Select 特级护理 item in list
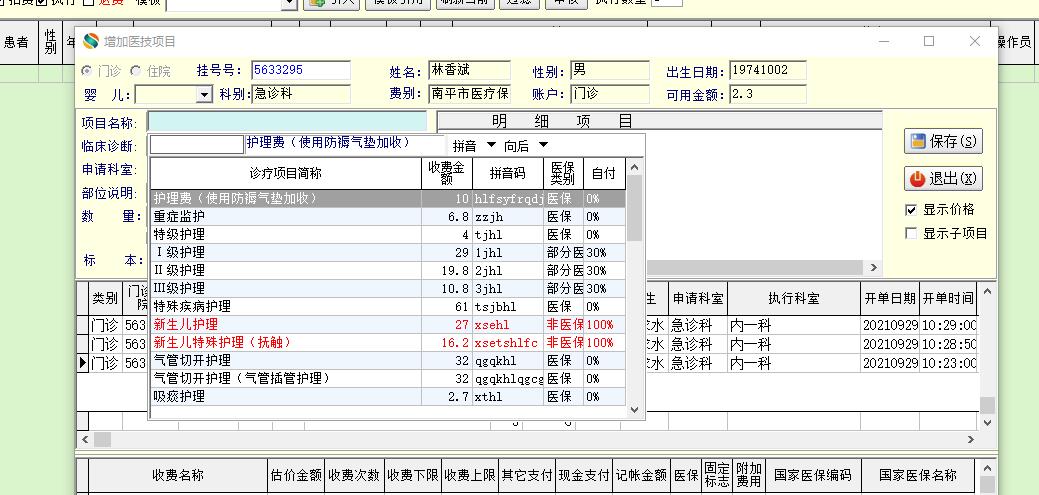Screen dimensions: 1039x495 388,235
